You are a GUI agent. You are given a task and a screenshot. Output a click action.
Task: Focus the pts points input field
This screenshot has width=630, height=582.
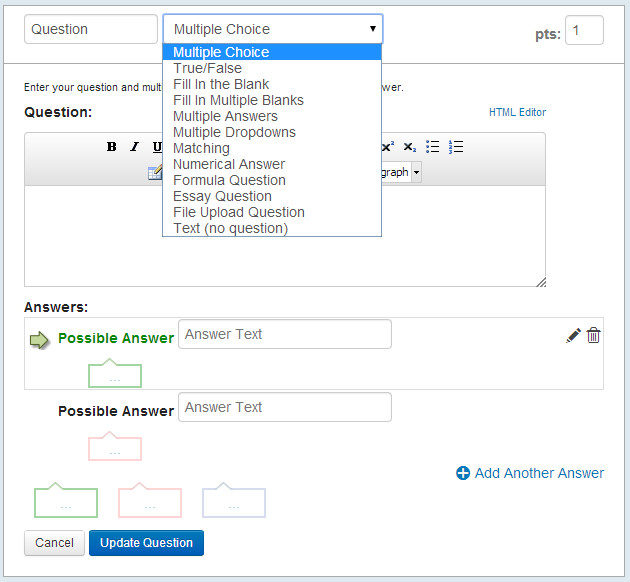point(584,30)
